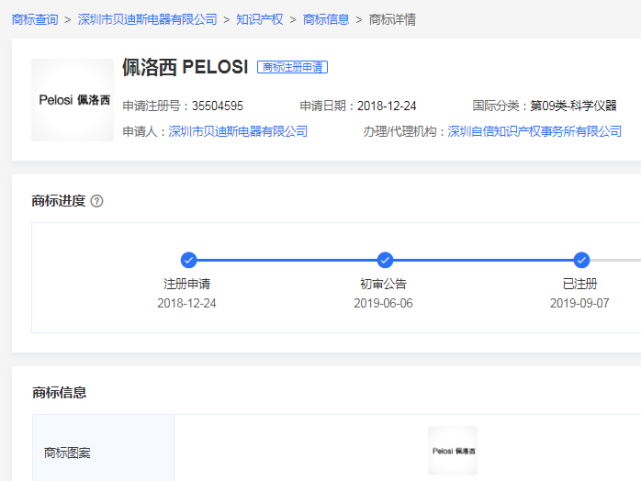This screenshot has width=641, height=481.
Task: Click the 2019-06-06 announcement date
Action: pos(383,303)
